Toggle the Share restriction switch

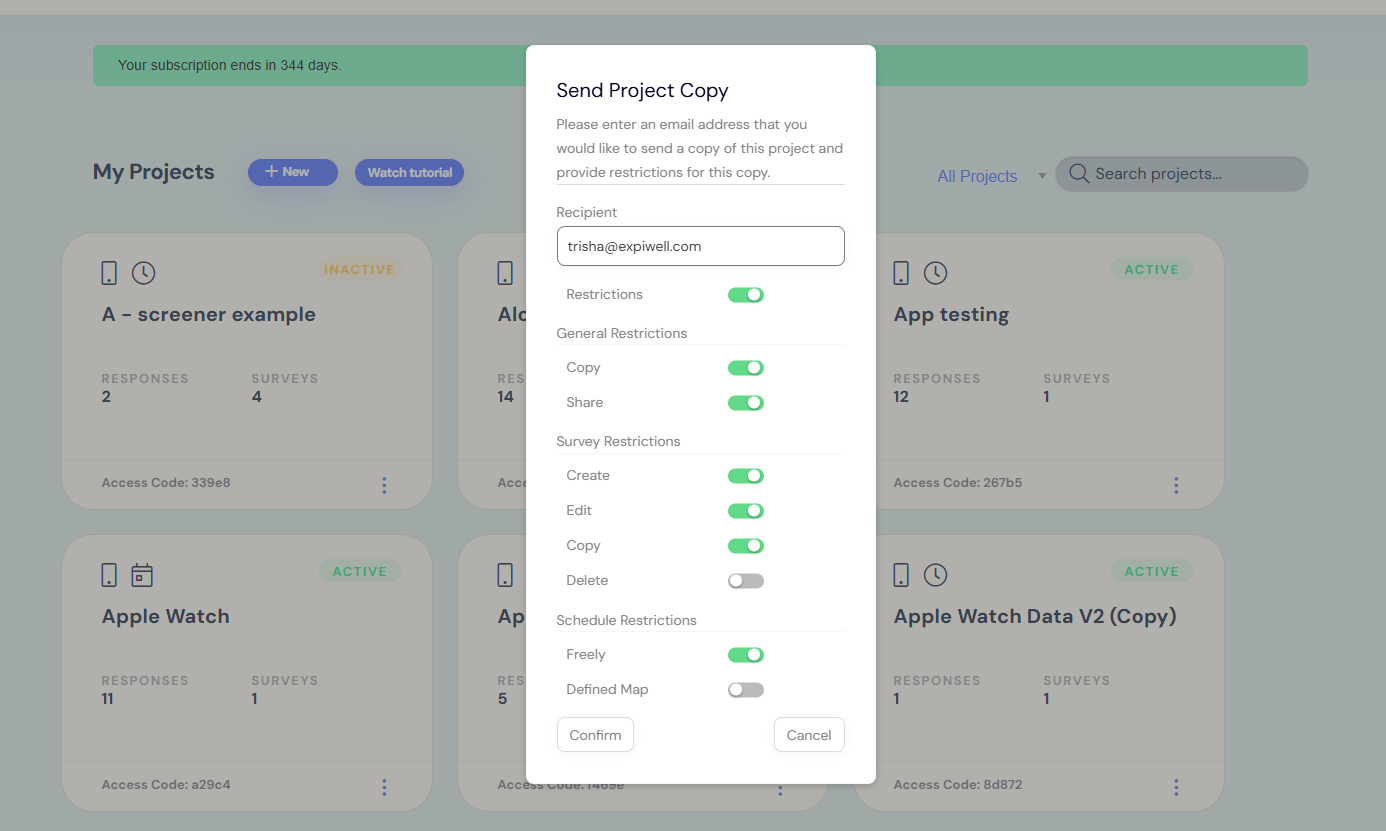pos(746,403)
